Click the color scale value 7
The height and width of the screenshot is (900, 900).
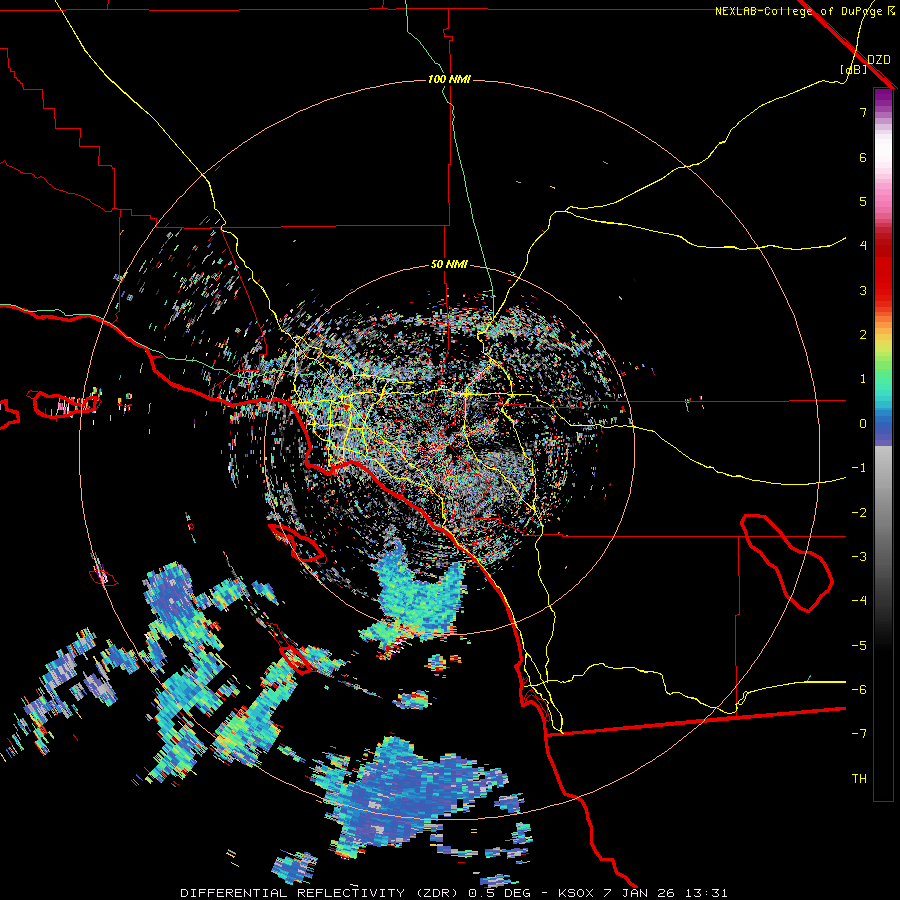coord(863,112)
